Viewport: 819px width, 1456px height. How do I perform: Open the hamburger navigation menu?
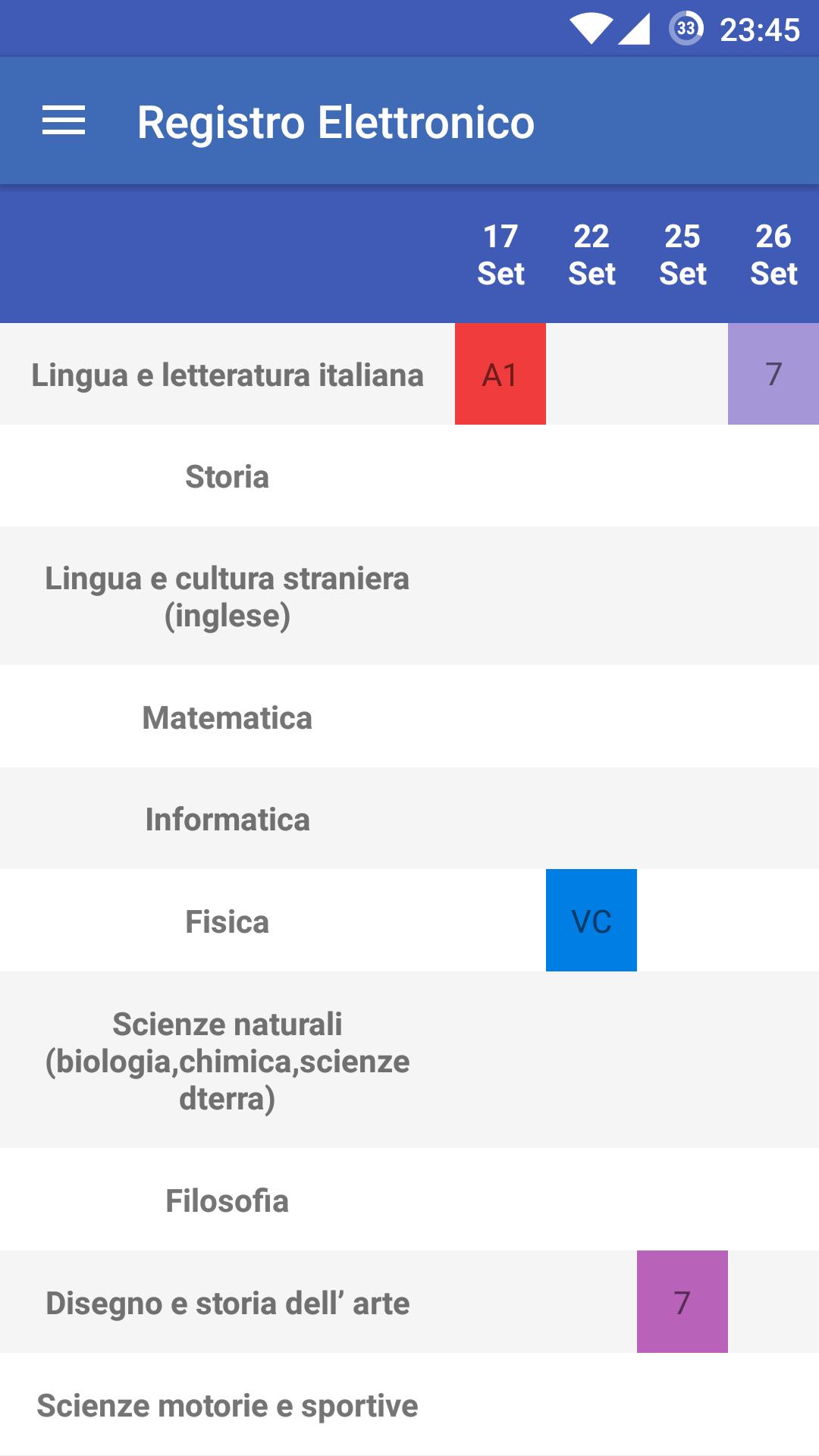[x=64, y=121]
